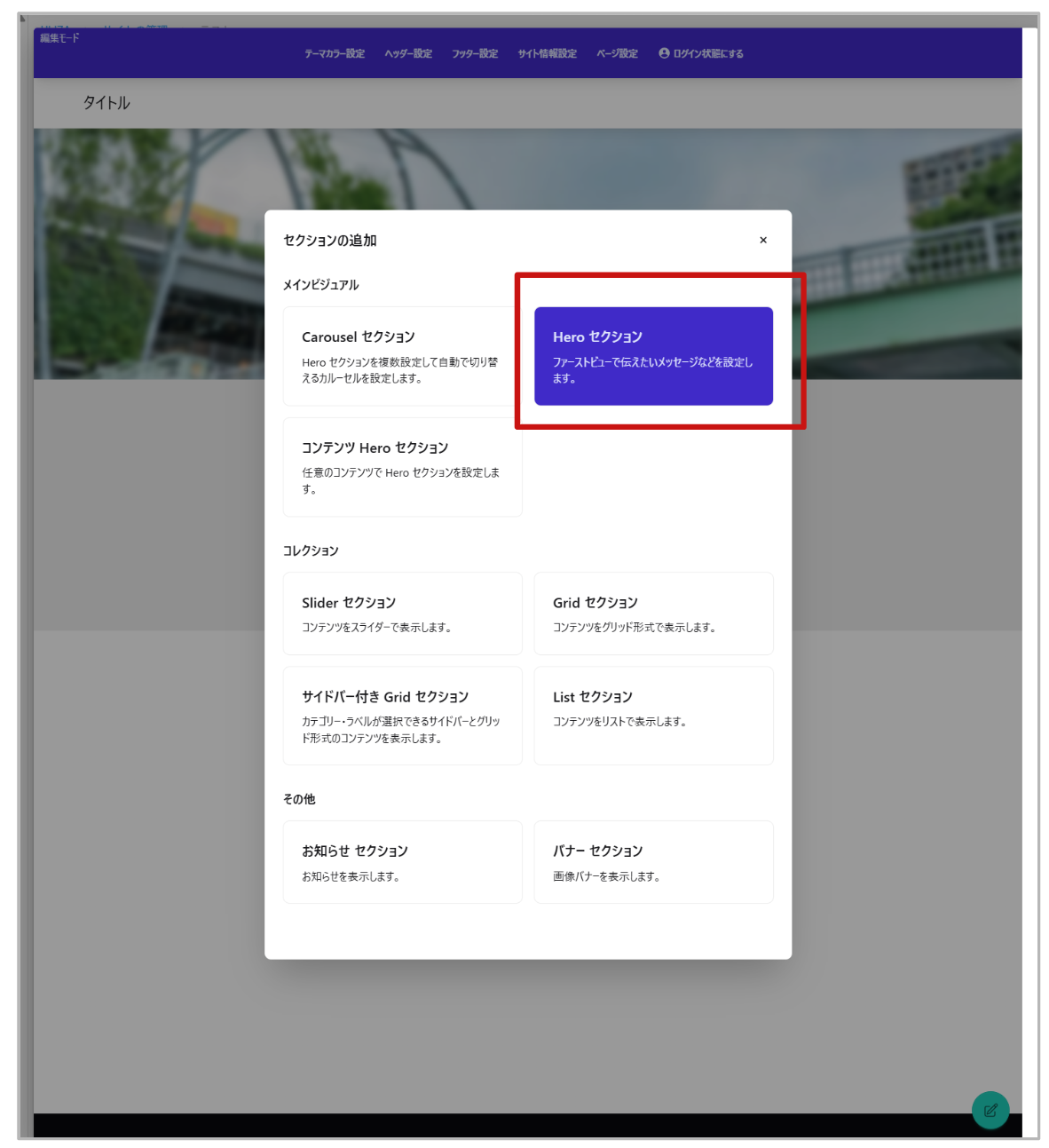Open テーマカラー設定 in the top bar
The width and height of the screenshot is (1049, 1148).
[335, 53]
